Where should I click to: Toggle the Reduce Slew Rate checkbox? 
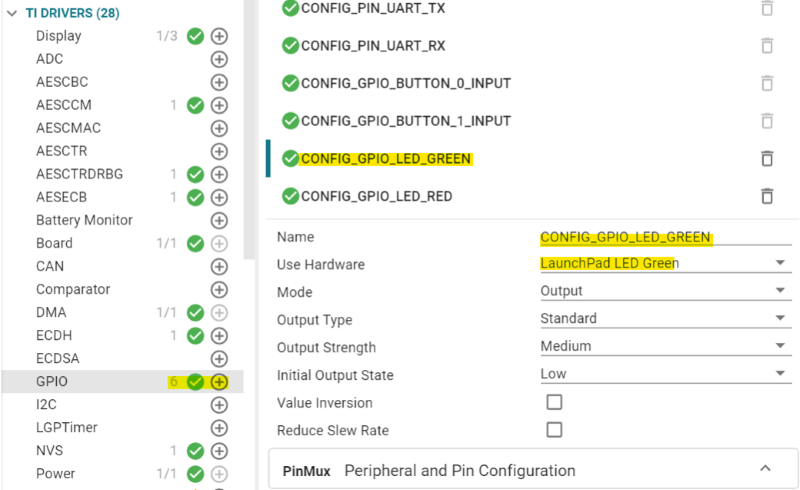click(x=554, y=430)
